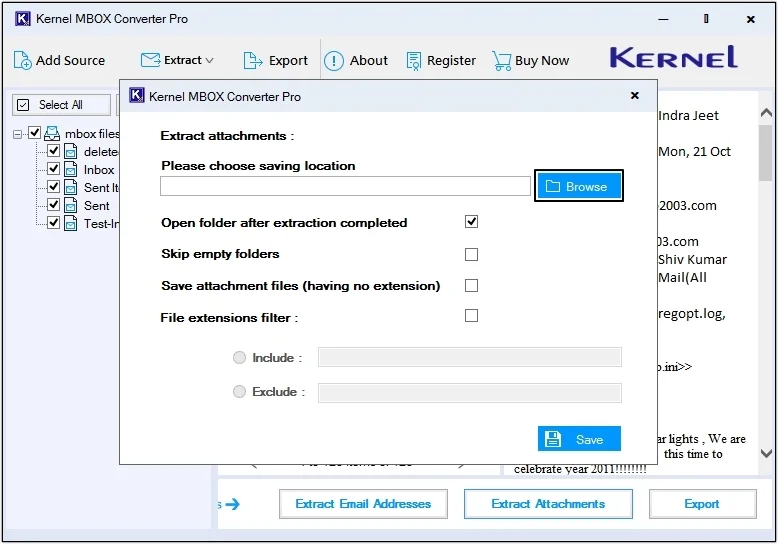Uncheck the mbox files root checkbox
779x545 pixels.
pyautogui.click(x=34, y=133)
